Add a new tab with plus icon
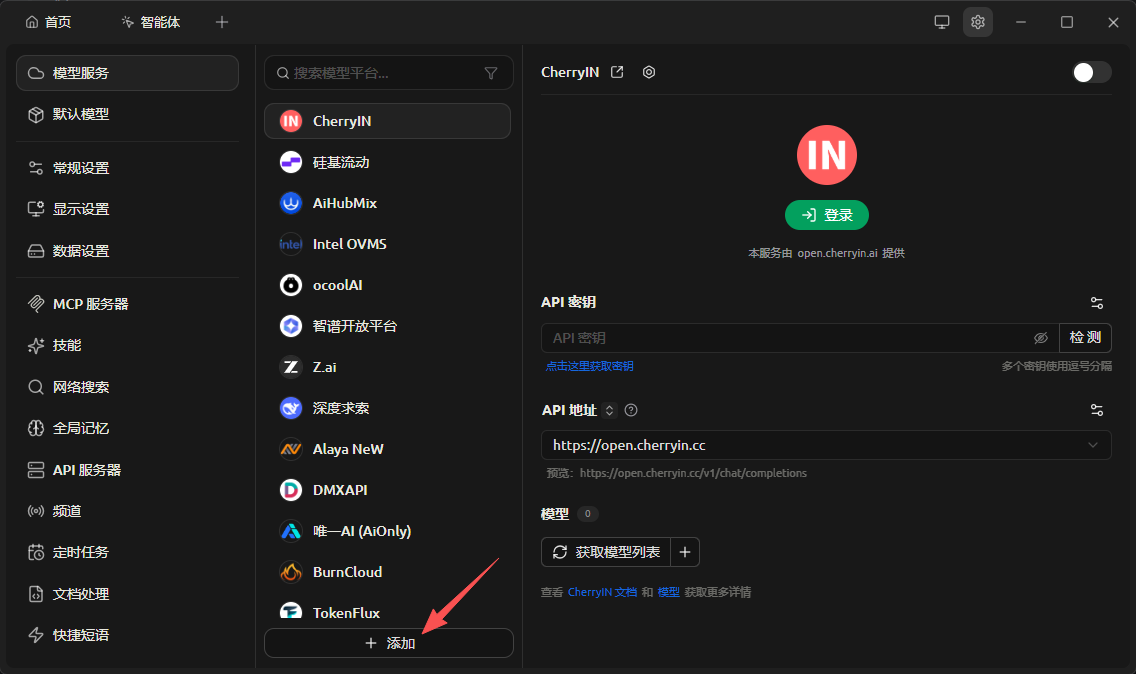Image resolution: width=1136 pixels, height=674 pixels. pos(222,22)
